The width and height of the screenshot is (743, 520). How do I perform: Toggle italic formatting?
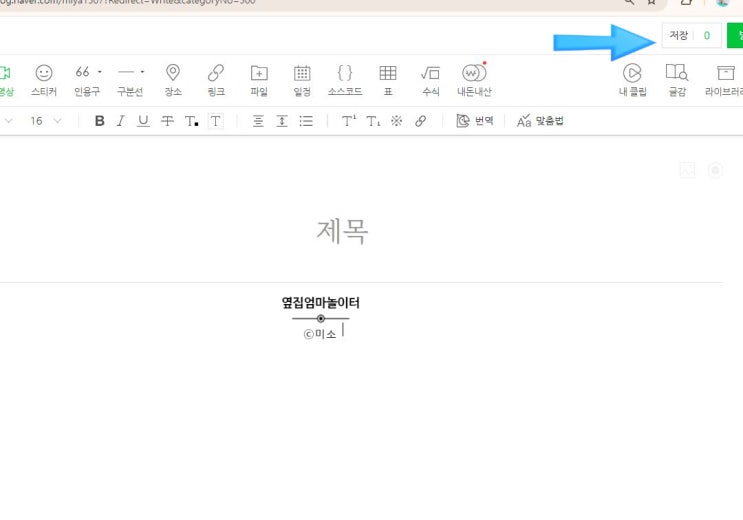(x=121, y=121)
